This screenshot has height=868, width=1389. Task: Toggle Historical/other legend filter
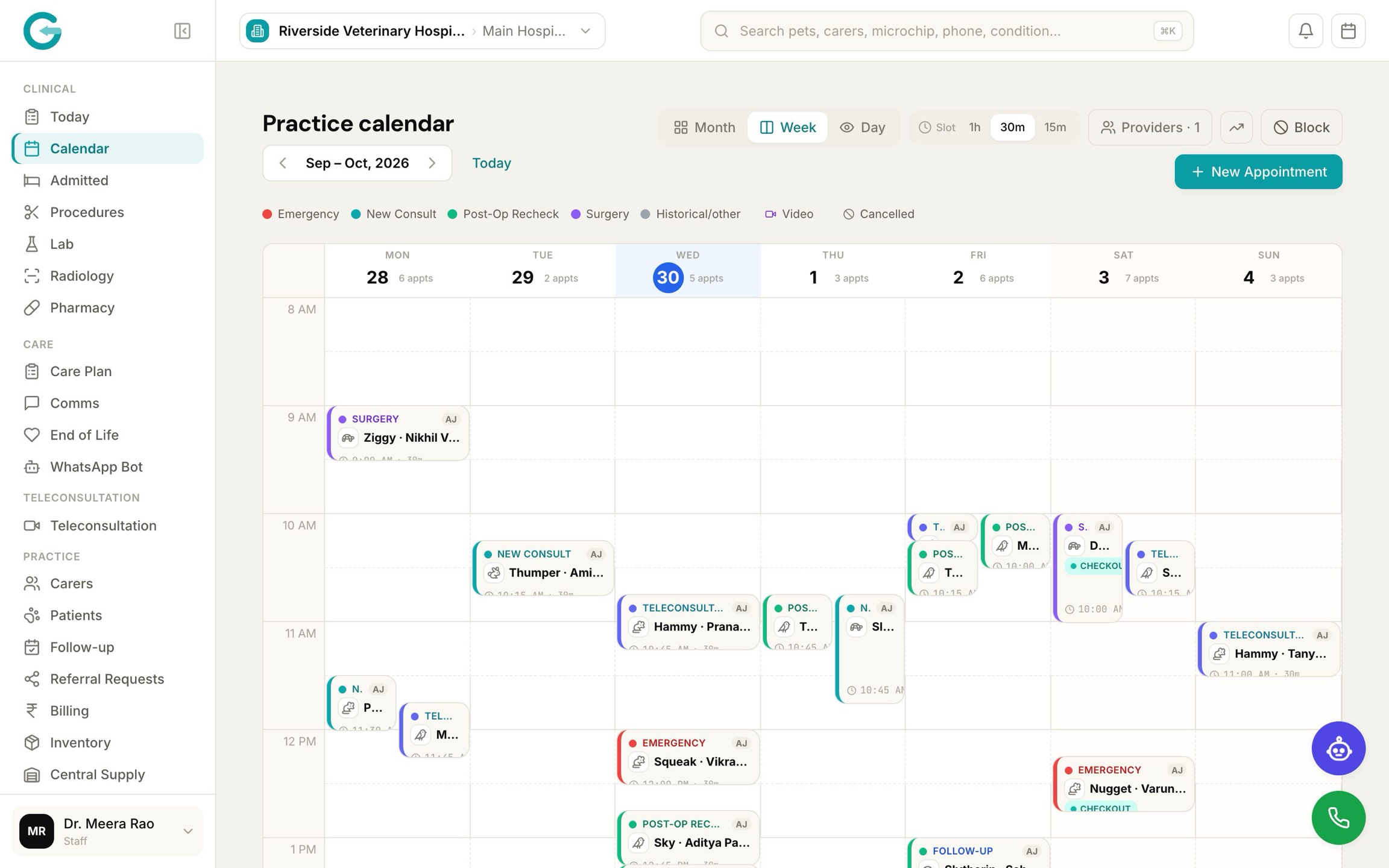[691, 214]
